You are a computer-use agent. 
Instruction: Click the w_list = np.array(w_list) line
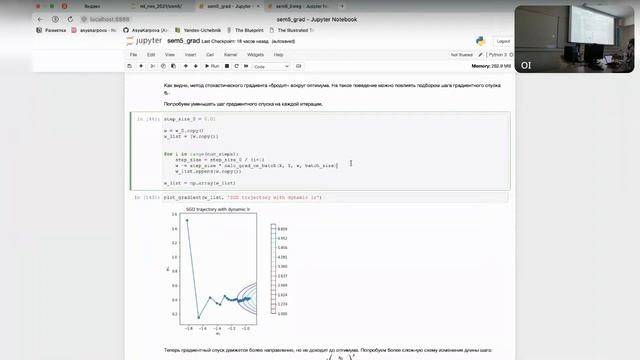point(200,183)
